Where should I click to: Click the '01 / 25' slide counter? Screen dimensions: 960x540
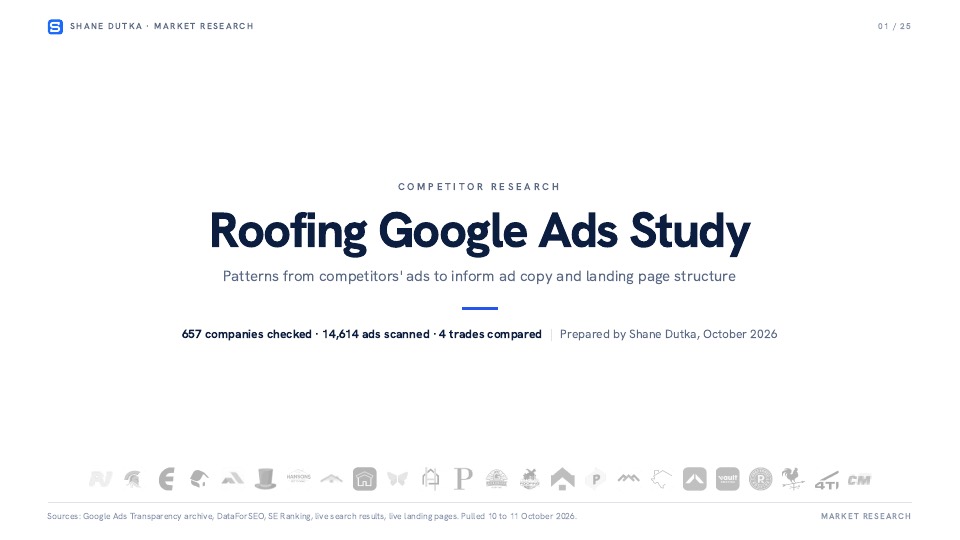[894, 26]
